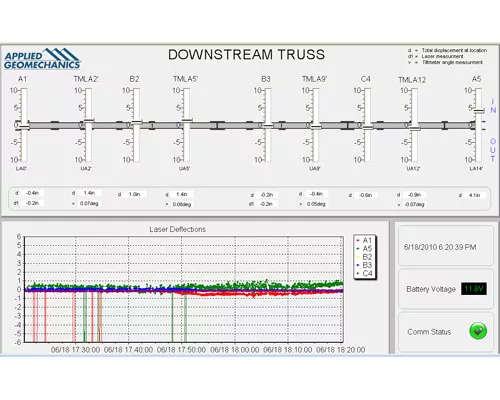Click the B2 legend entry

coord(364,257)
